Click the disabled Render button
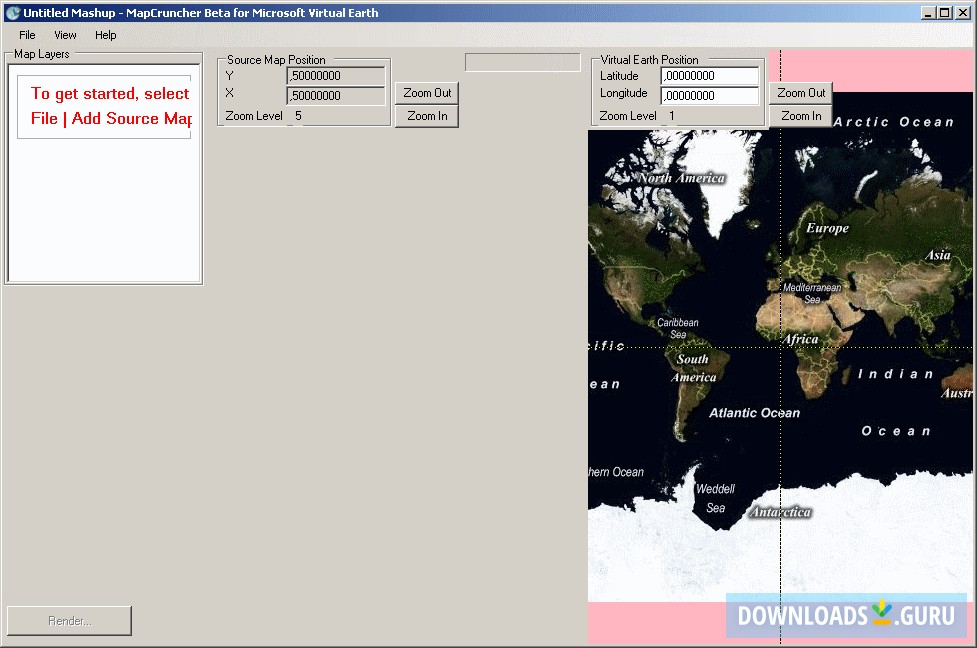977x648 pixels. 68,620
